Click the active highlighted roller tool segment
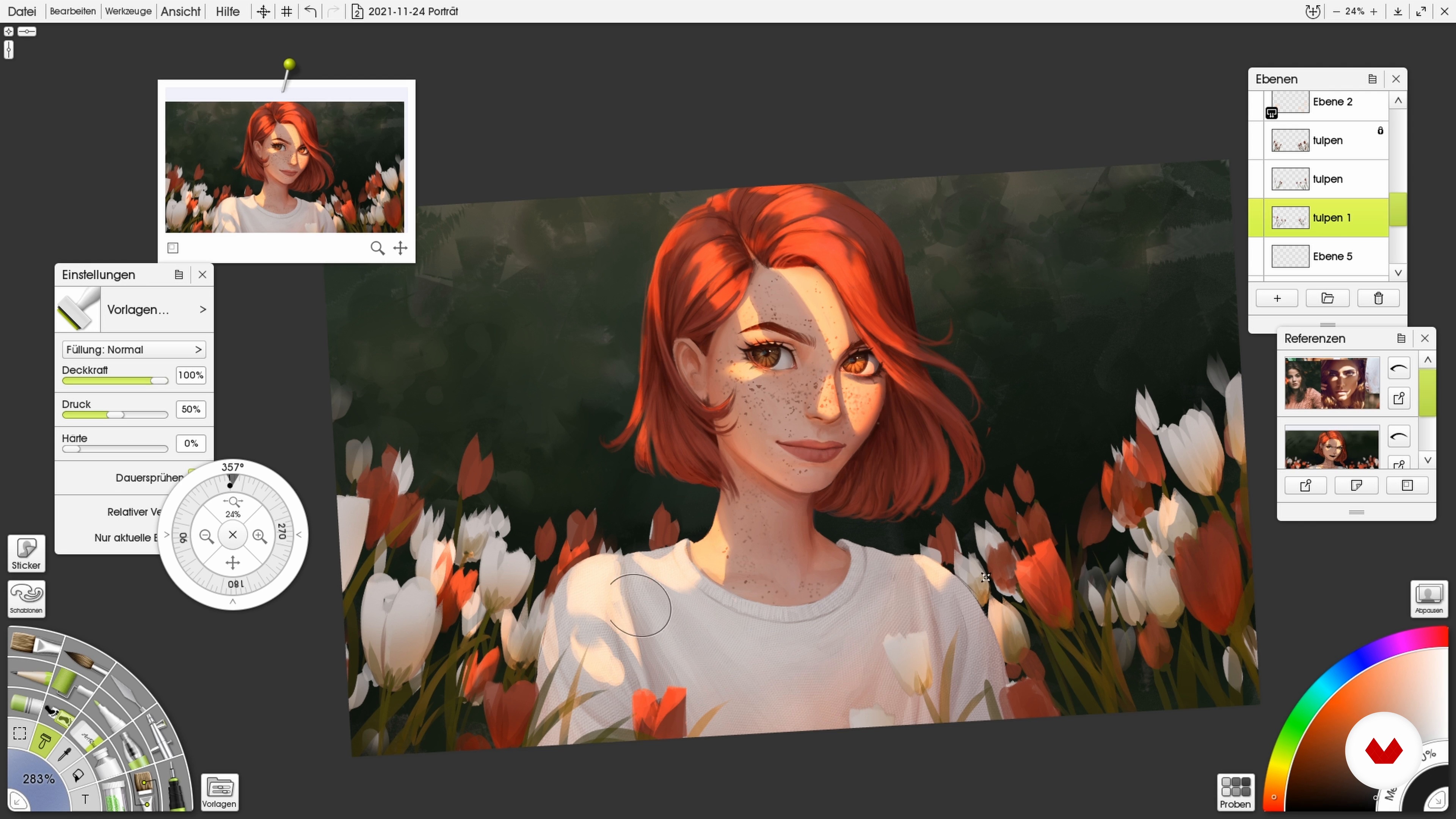 45,741
